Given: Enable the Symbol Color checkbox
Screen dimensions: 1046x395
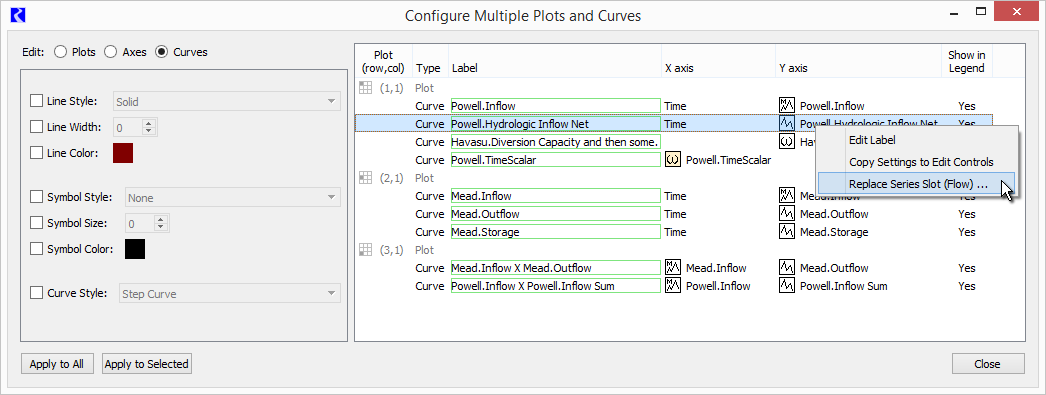Looking at the screenshot, I should (x=36, y=249).
